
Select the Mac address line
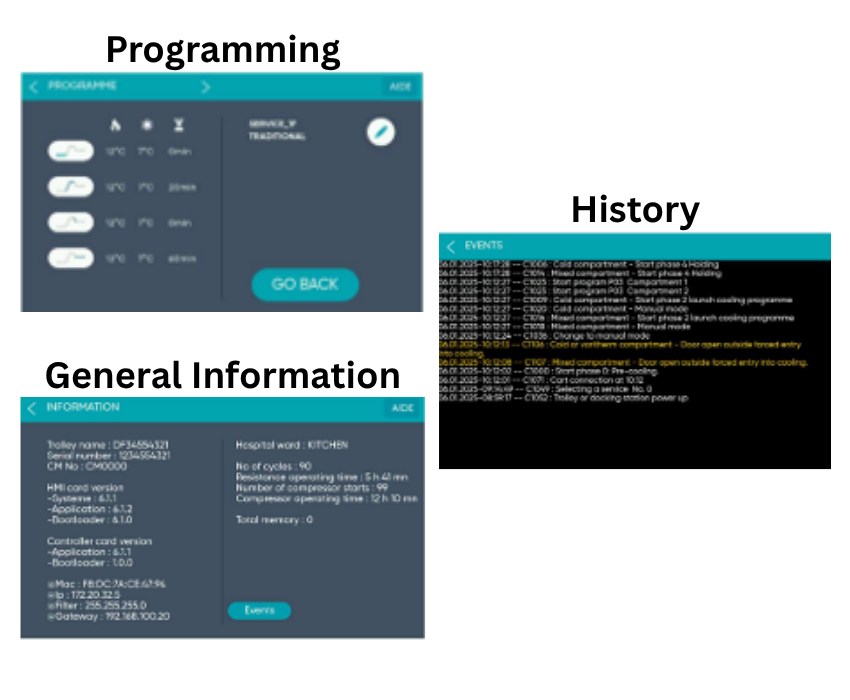click(x=106, y=584)
